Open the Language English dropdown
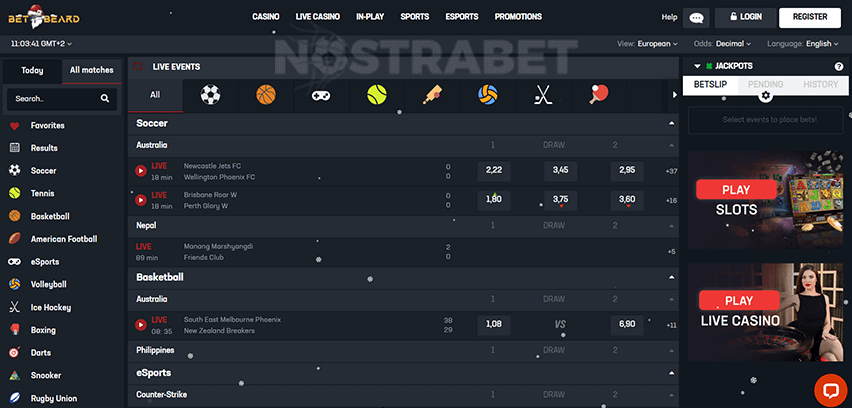This screenshot has width=852, height=408. [x=804, y=44]
